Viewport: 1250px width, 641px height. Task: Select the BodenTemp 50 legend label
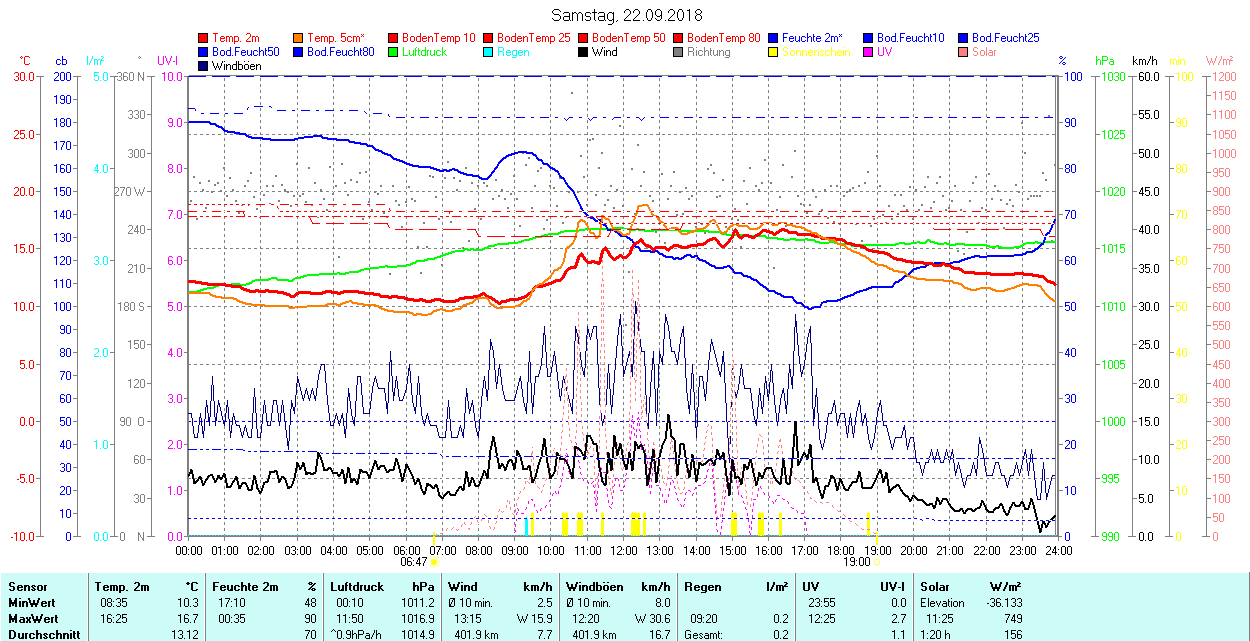tap(629, 38)
